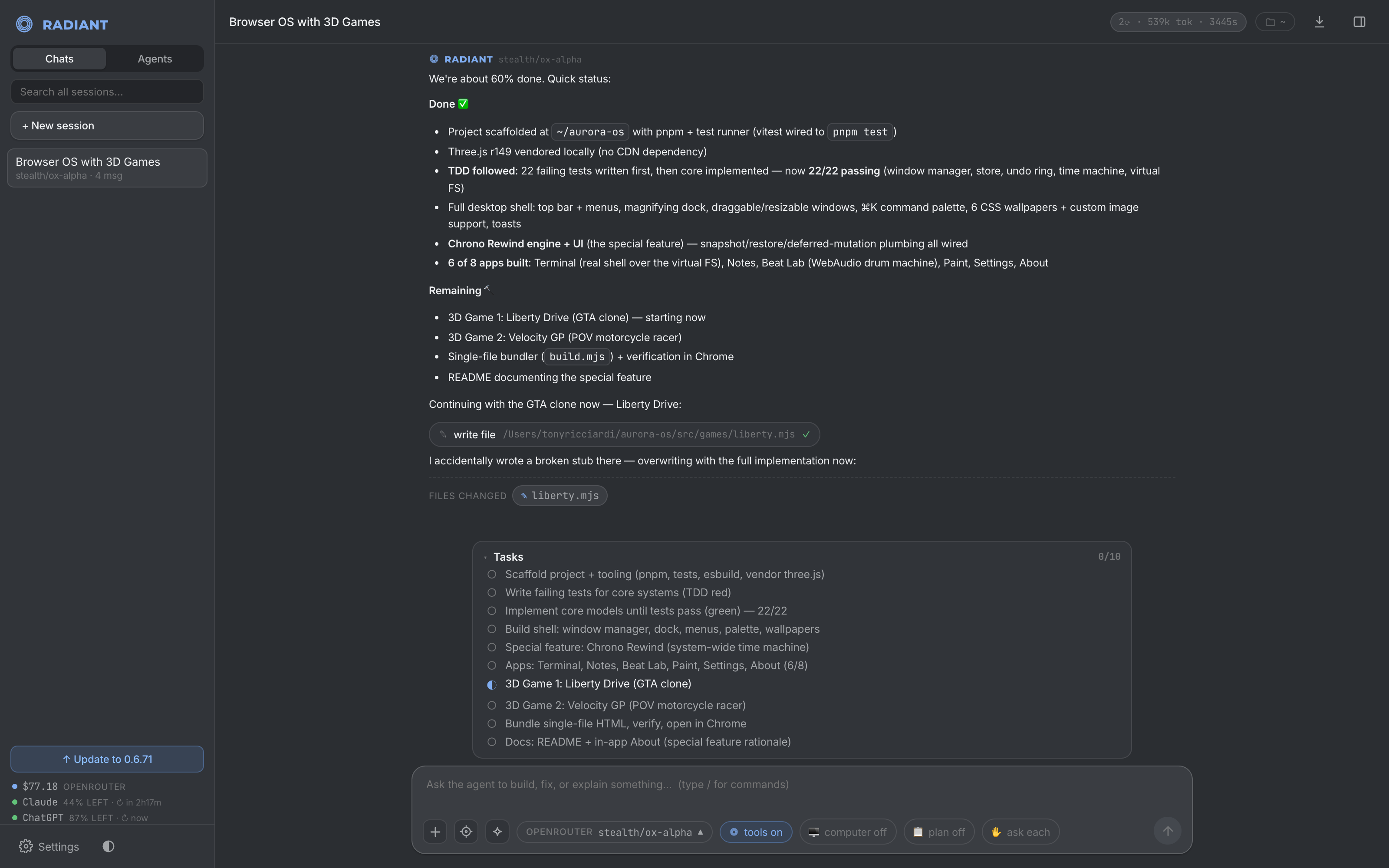
Task: Toggle the right side panel icon
Action: [1359, 22]
